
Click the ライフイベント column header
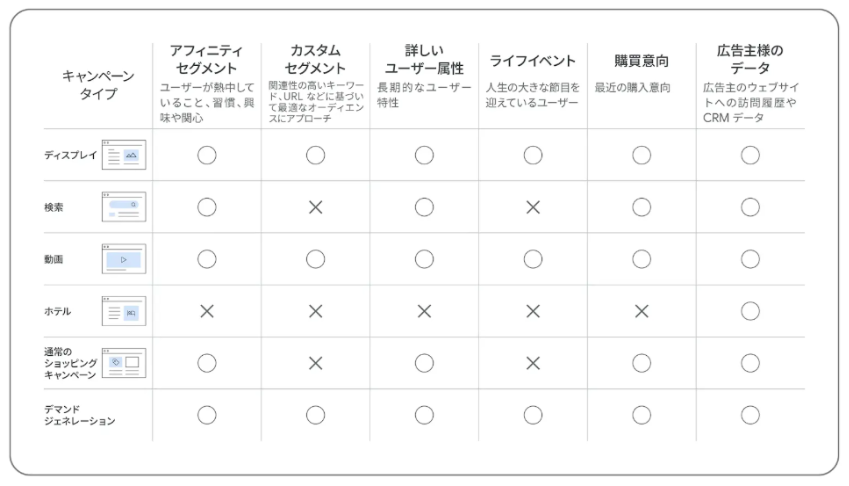533,61
